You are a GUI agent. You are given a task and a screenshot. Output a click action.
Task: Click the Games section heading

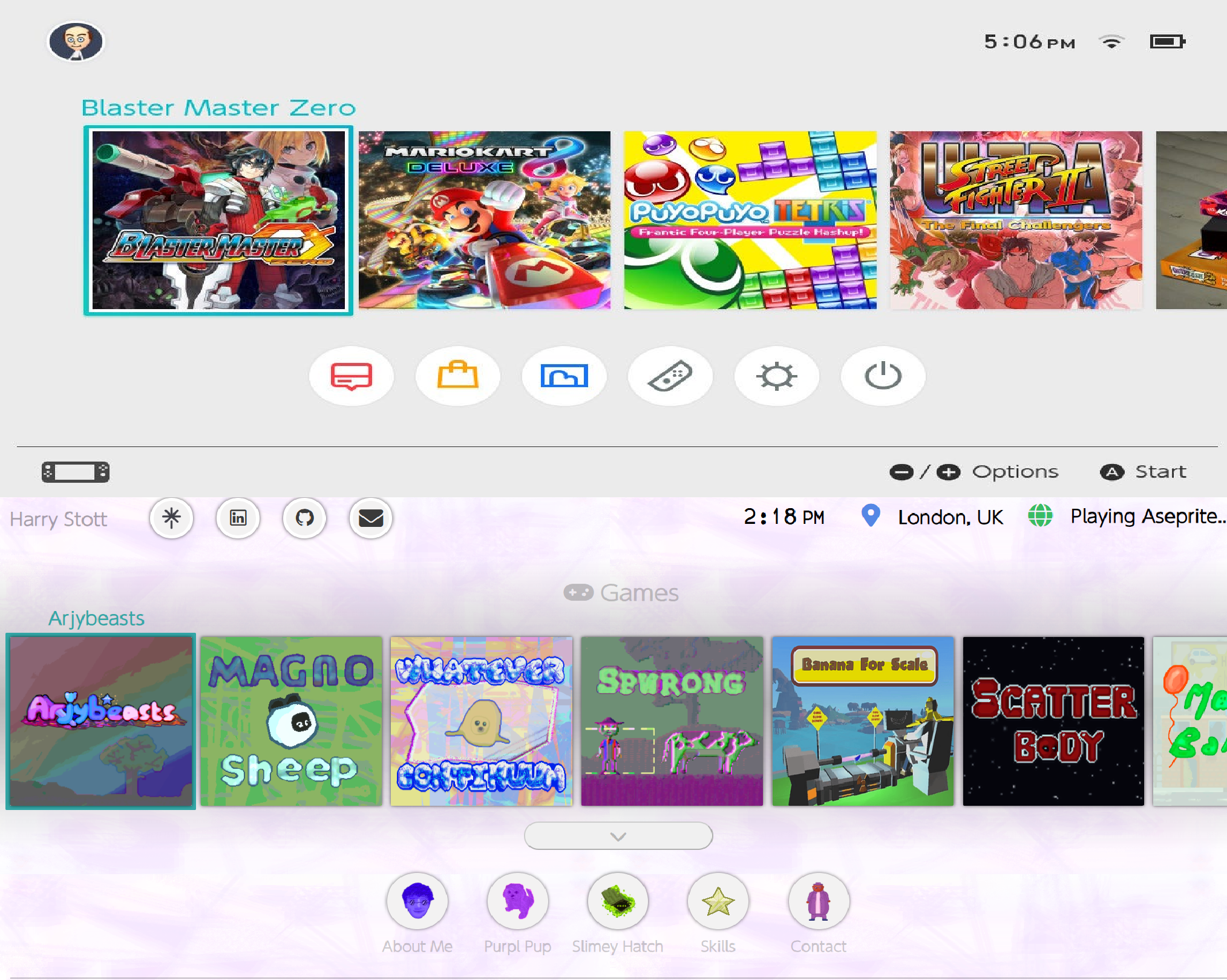[621, 593]
